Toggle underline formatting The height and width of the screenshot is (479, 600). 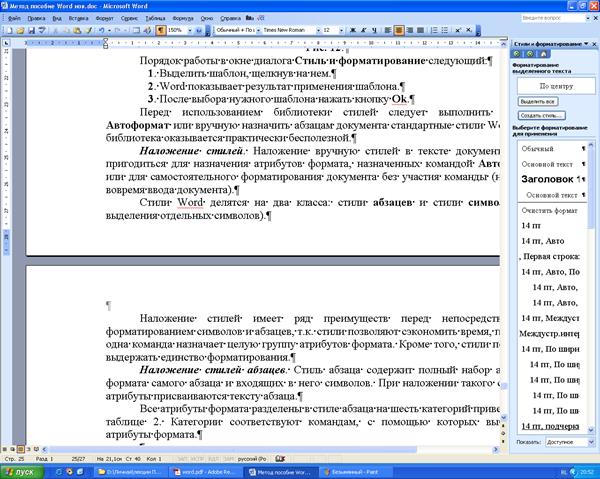pyautogui.click(x=374, y=30)
